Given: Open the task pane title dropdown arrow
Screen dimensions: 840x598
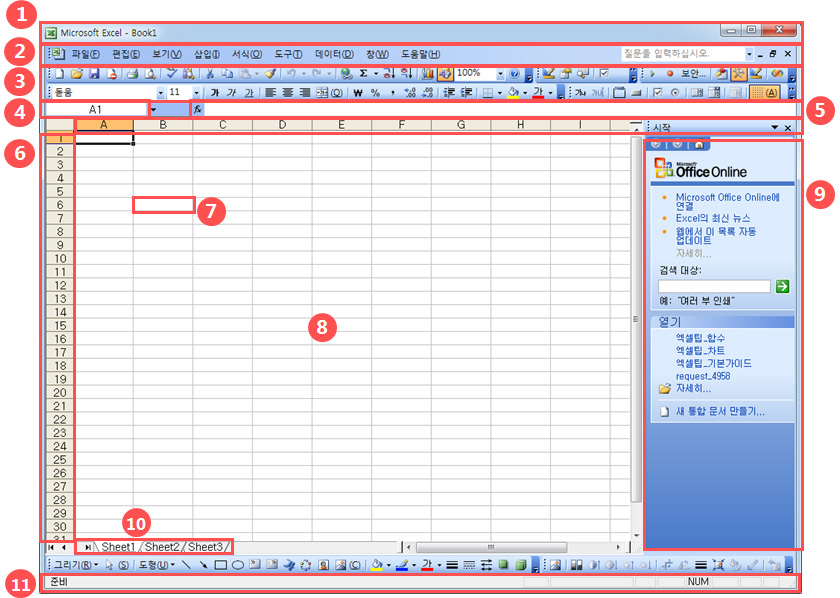Looking at the screenshot, I should 774,128.
